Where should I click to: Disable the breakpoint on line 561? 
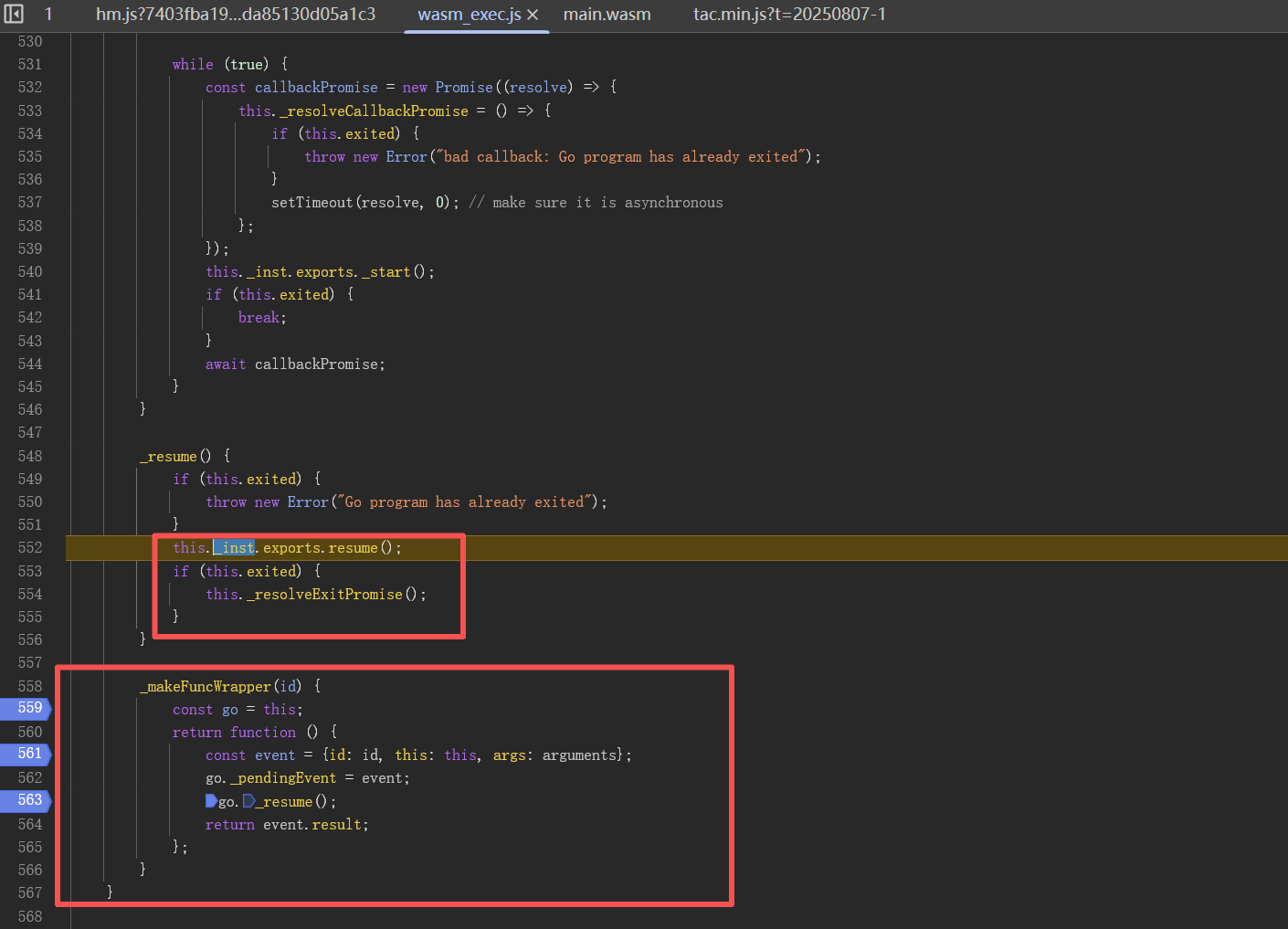(x=29, y=754)
